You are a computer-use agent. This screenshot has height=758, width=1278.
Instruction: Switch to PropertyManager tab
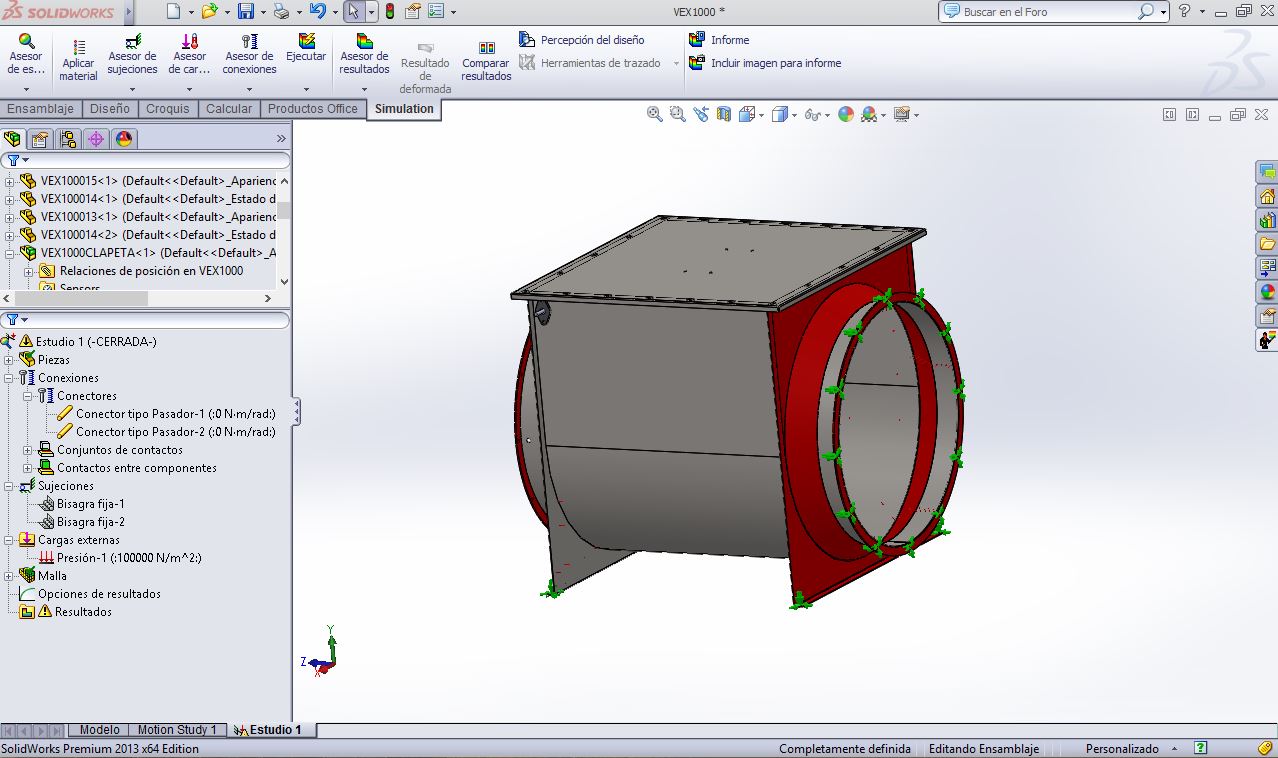click(39, 139)
